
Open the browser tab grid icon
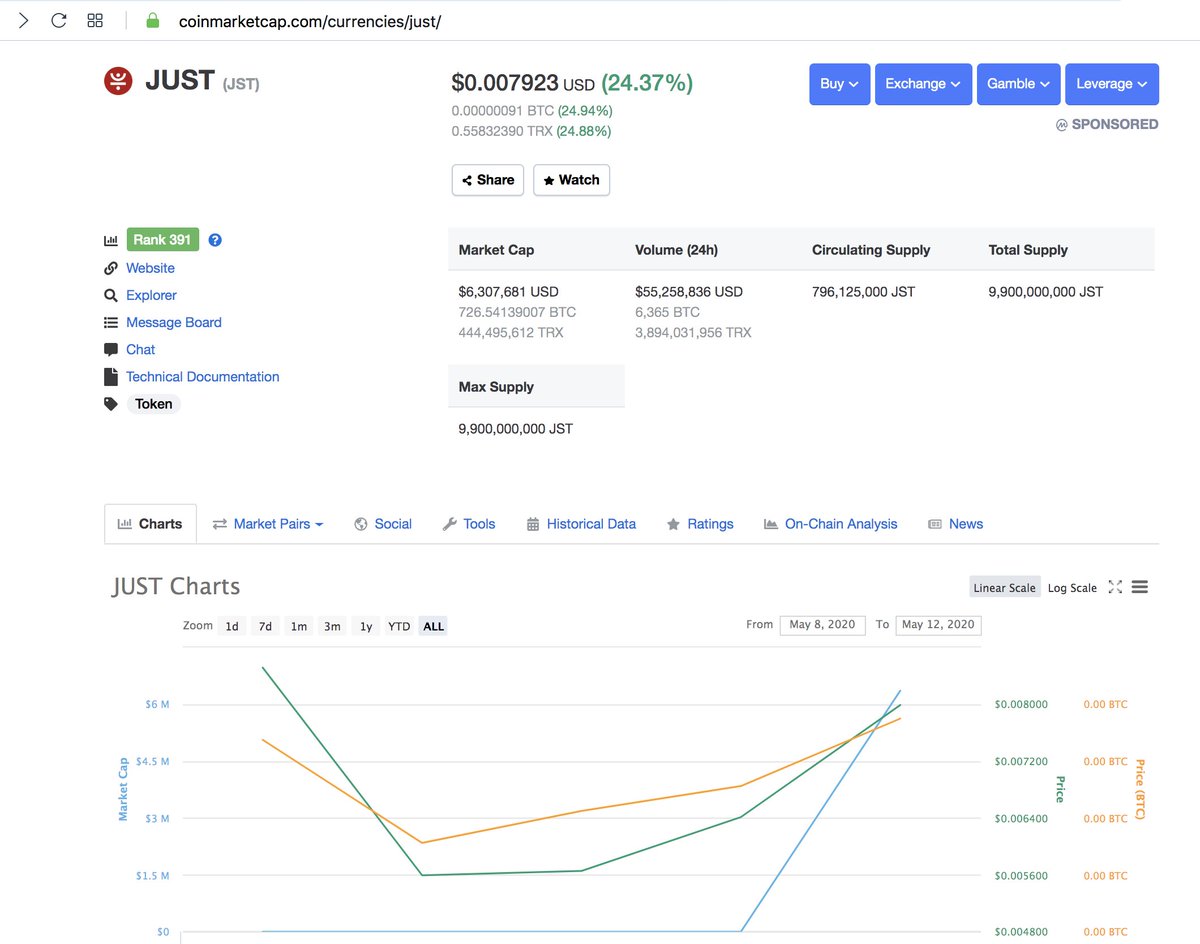coord(95,20)
